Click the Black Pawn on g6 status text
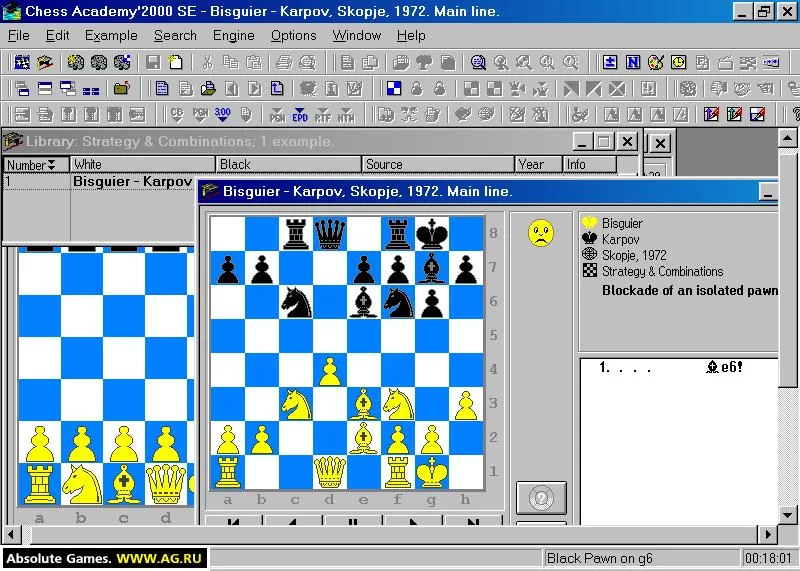 click(x=599, y=558)
